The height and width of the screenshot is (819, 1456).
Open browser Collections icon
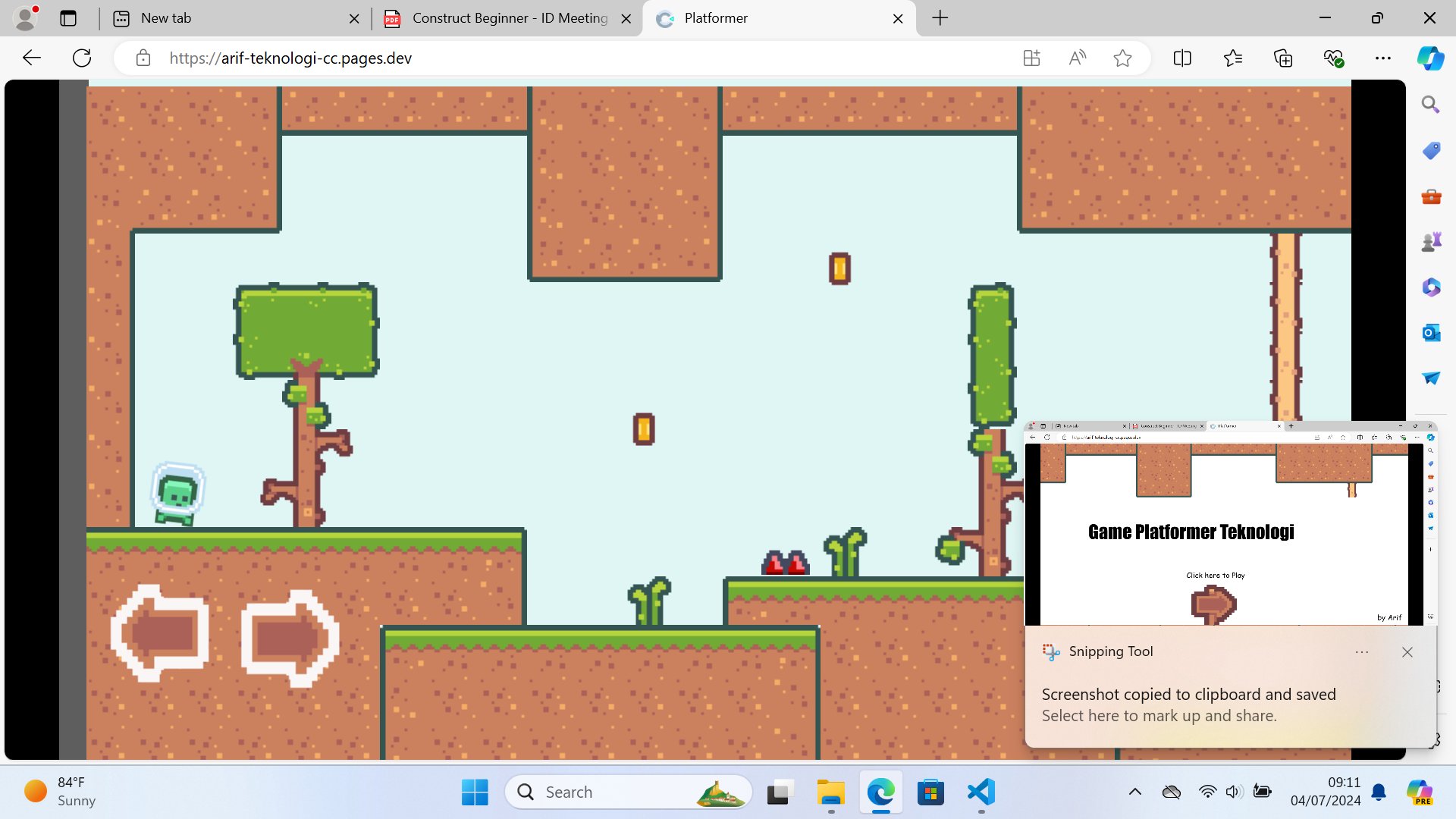click(x=1283, y=58)
